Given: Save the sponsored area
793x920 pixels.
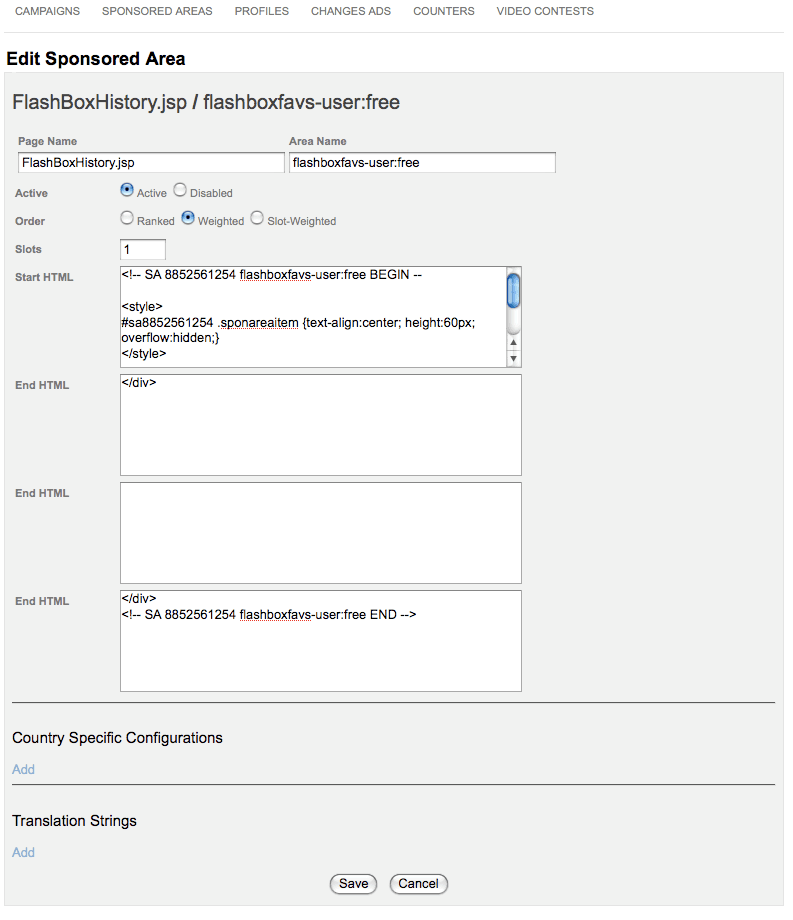Looking at the screenshot, I should [353, 884].
